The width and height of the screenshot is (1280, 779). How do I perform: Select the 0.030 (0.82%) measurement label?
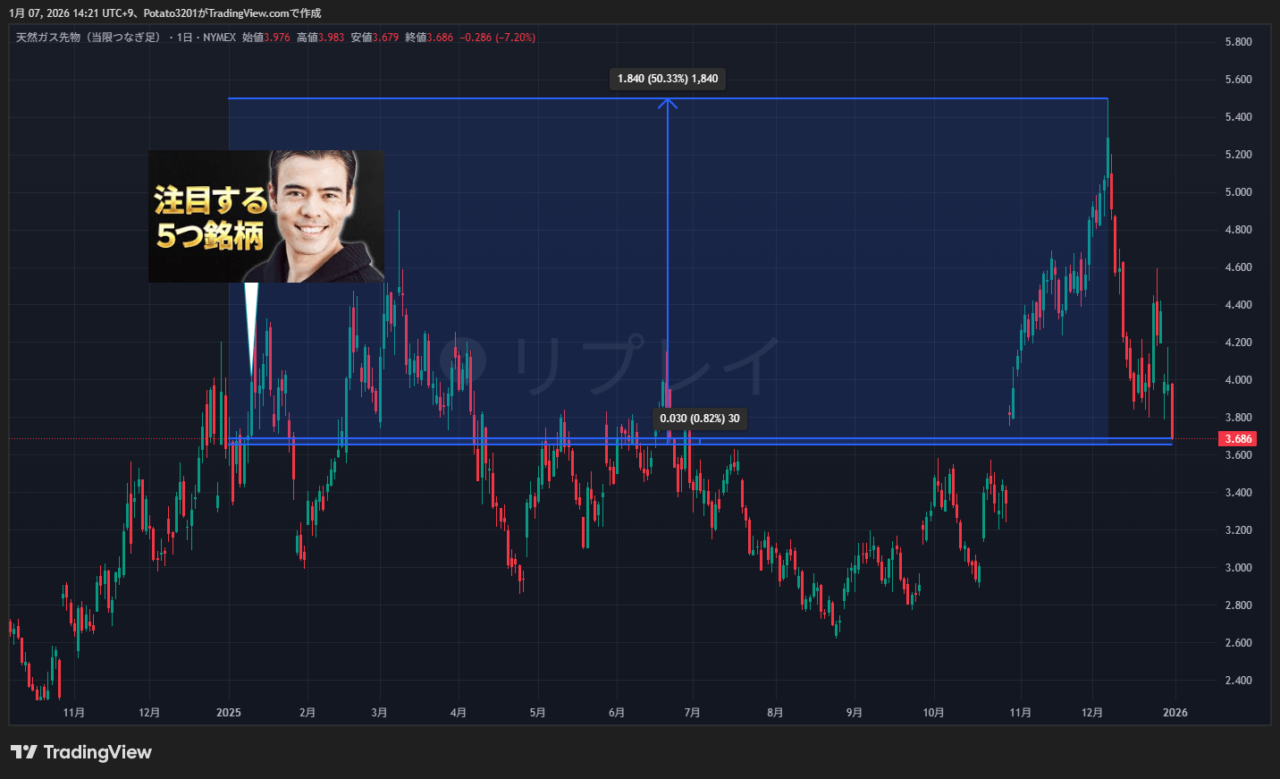700,418
